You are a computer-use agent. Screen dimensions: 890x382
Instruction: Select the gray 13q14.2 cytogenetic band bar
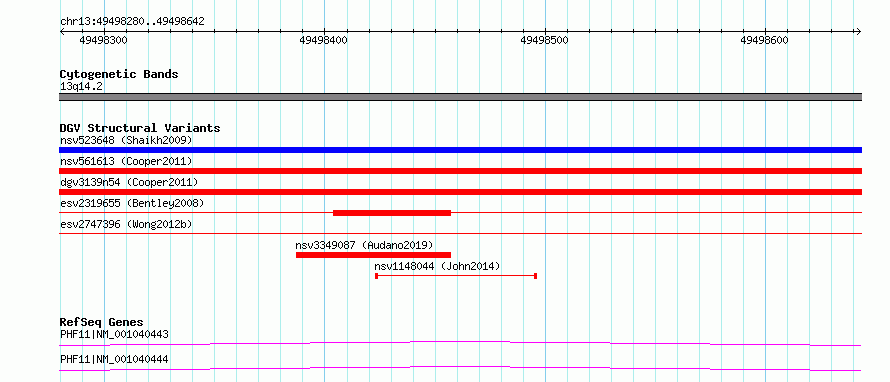point(460,97)
